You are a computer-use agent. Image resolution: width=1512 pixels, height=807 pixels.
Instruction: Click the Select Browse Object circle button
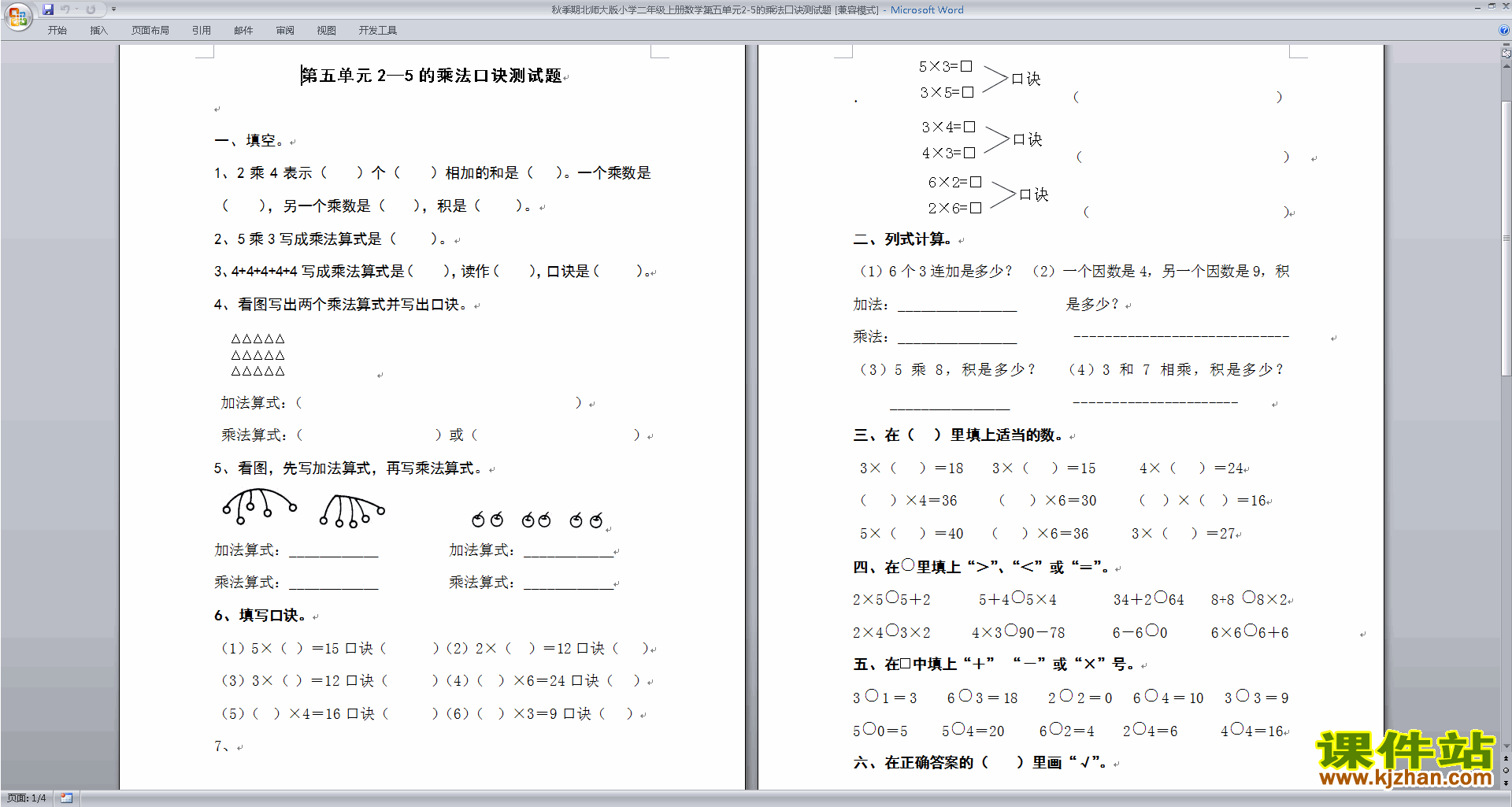pyautogui.click(x=1506, y=770)
